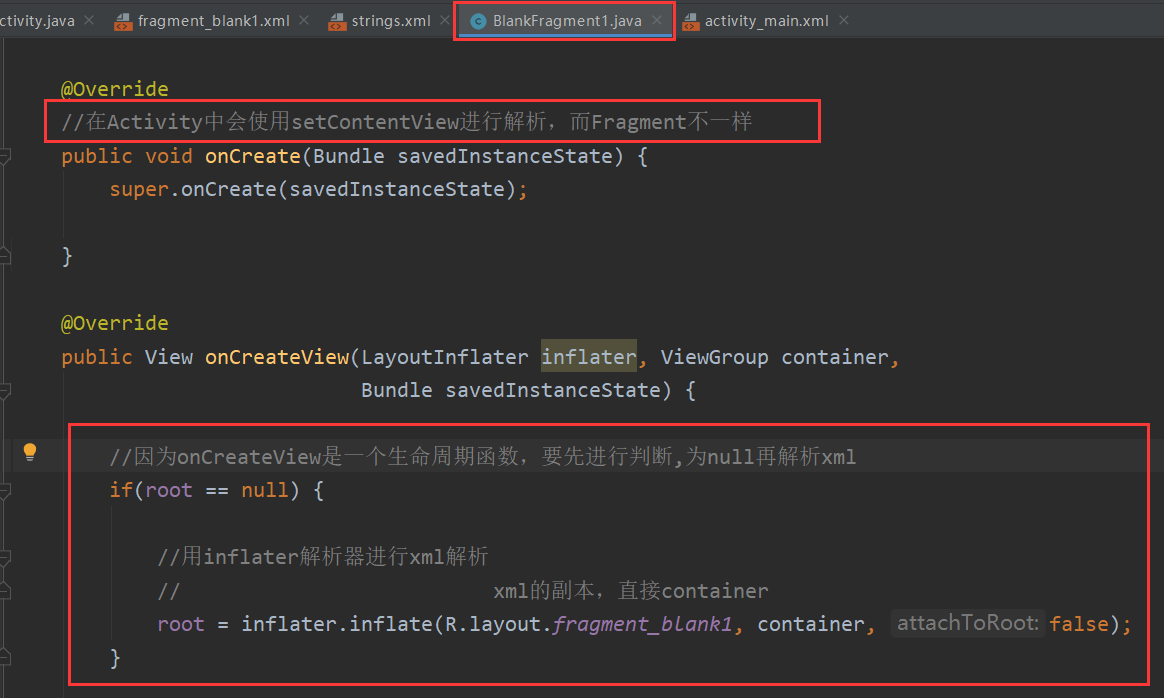1164x698 pixels.
Task: Click the fold end marker beside xml的副本 comment
Action: pyautogui.click(x=4, y=591)
